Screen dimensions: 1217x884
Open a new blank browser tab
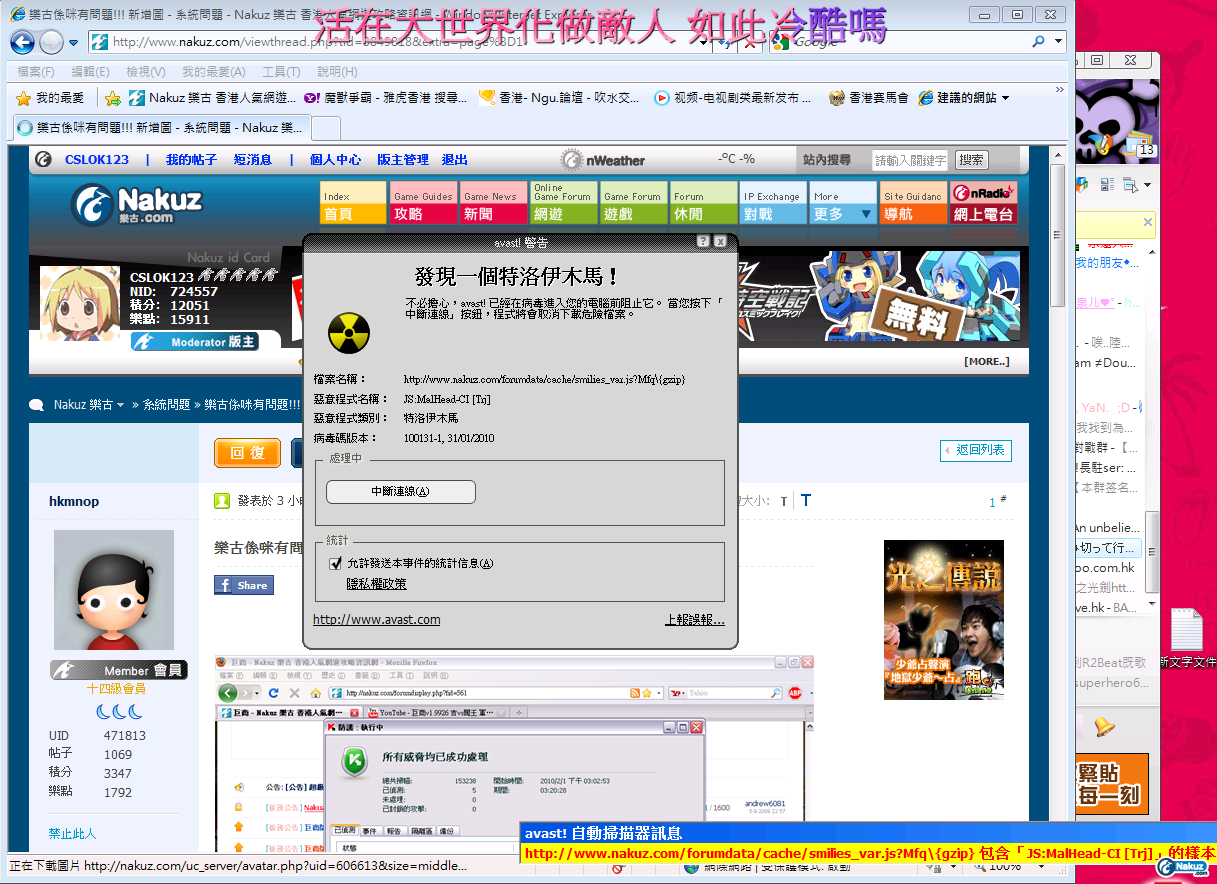[327, 128]
